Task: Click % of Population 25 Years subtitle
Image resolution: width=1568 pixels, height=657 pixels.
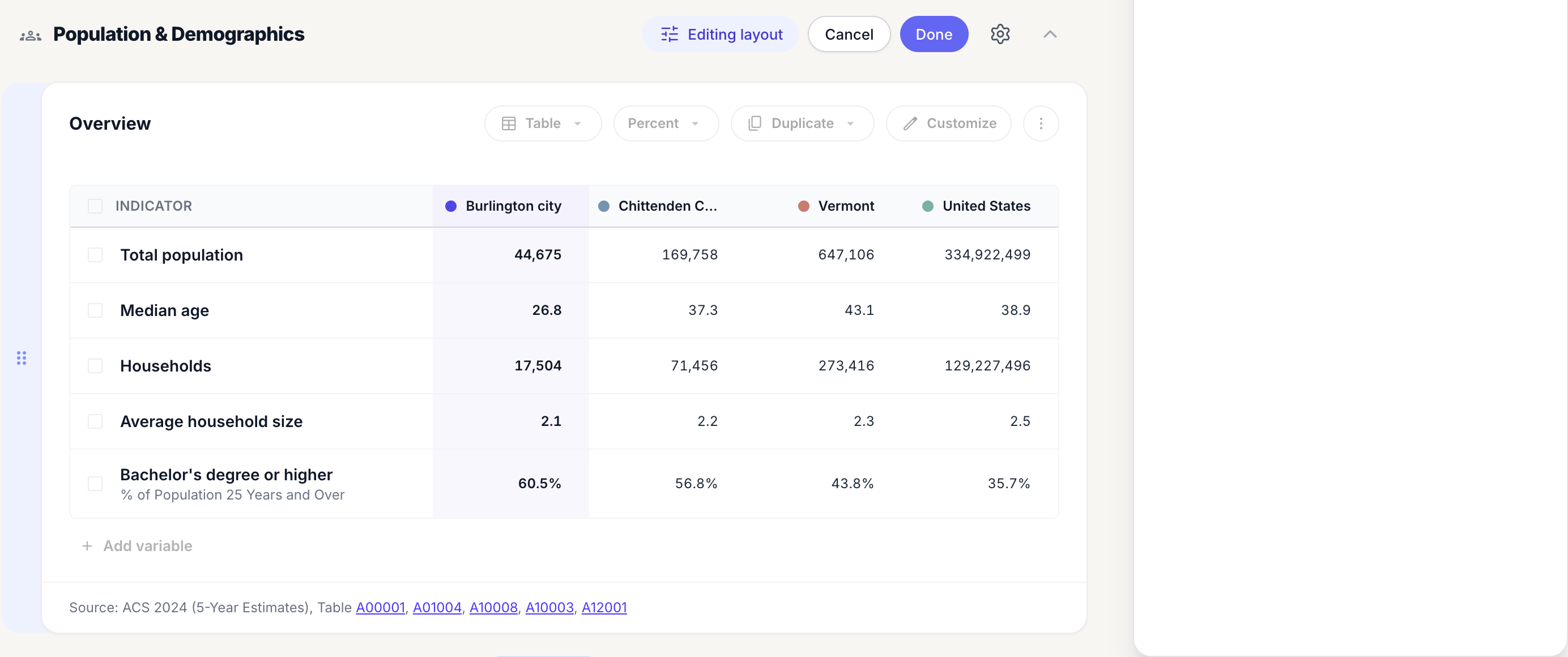Action: [232, 495]
